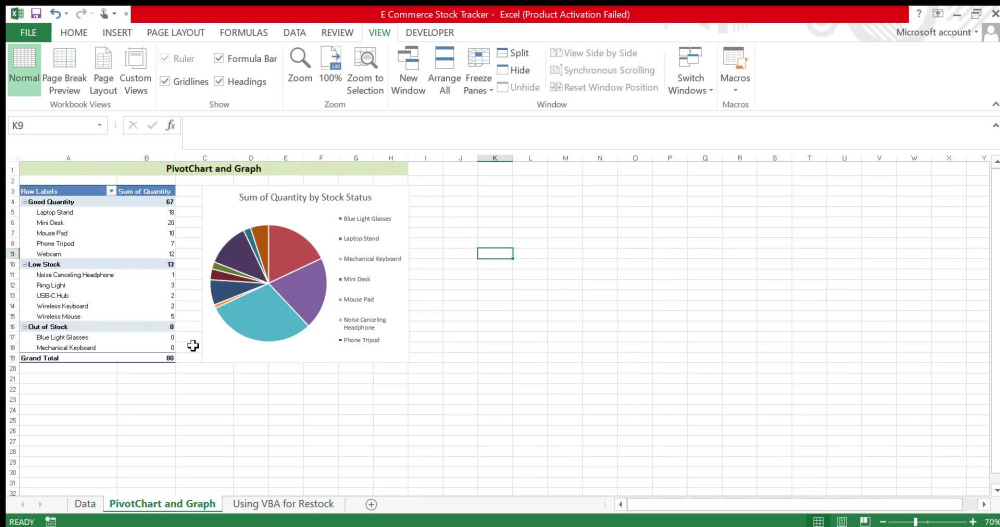Collapse the Low Stock group
The image size is (1000, 527).
coord(25,264)
